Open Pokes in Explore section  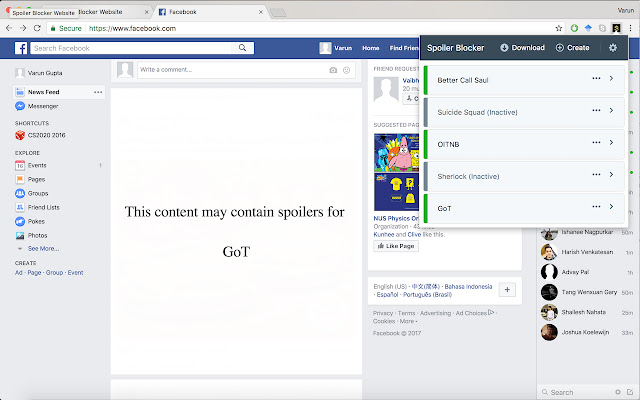pyautogui.click(x=30, y=221)
